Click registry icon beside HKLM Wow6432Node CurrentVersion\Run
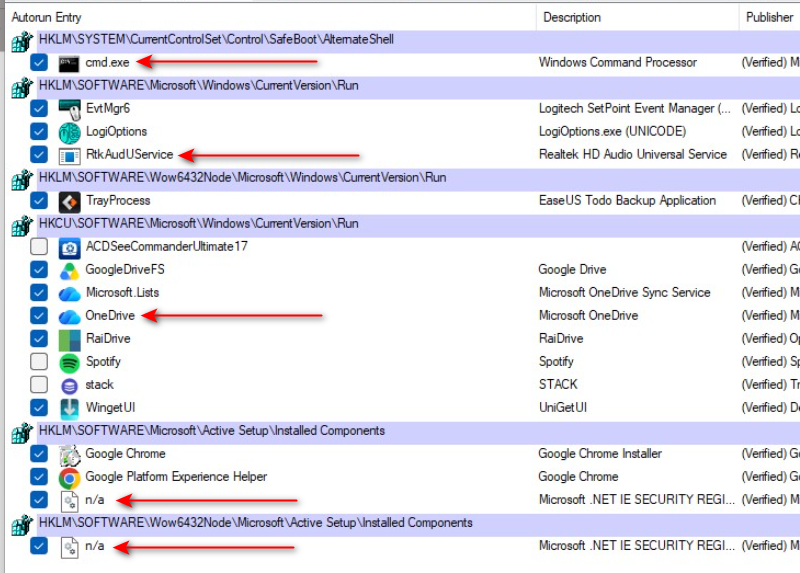The image size is (800, 573). [22, 180]
